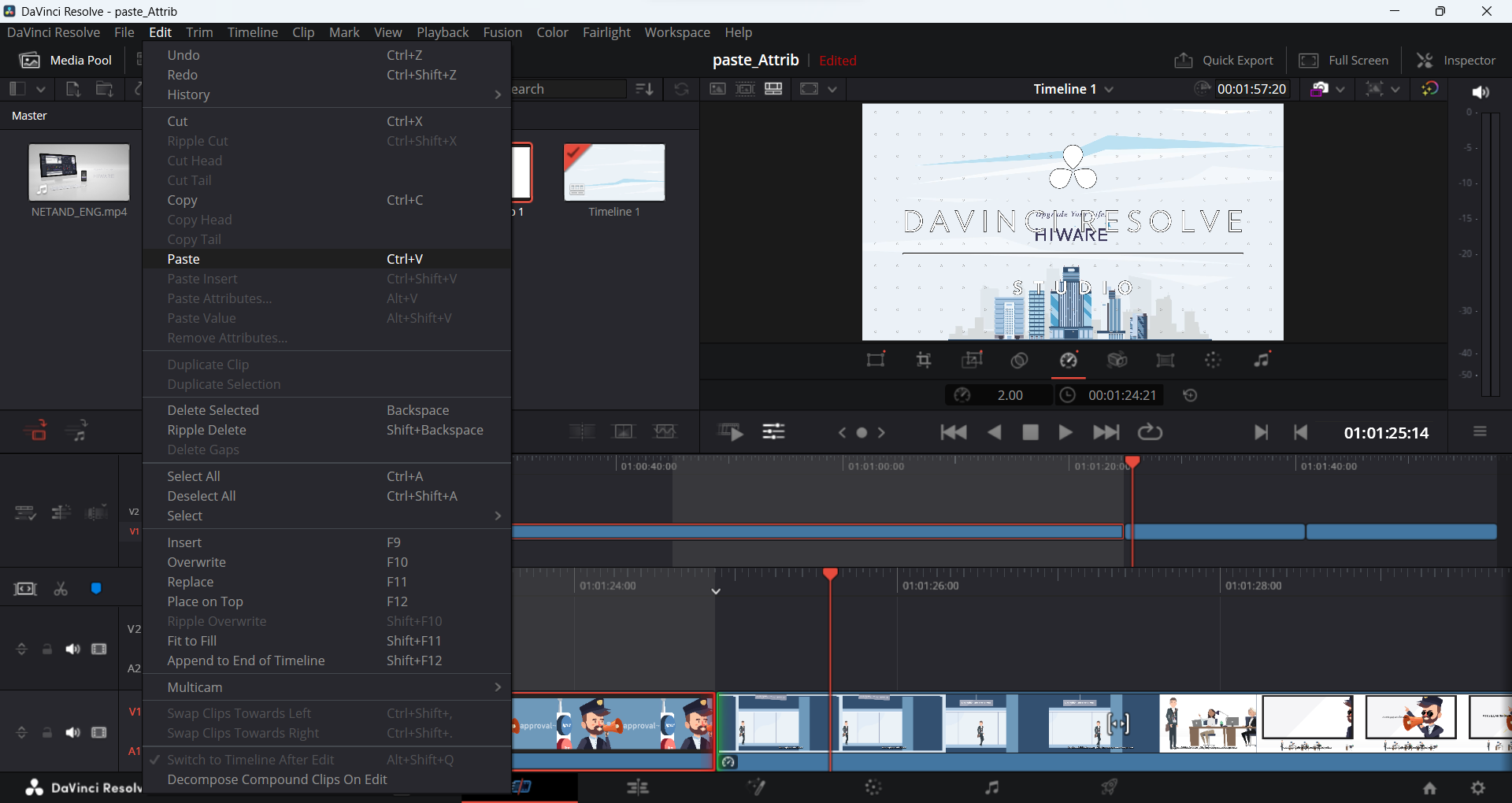Viewport: 1512px width, 803px height.
Task: Click the upper timeline red playhead
Action: [x=1132, y=462]
